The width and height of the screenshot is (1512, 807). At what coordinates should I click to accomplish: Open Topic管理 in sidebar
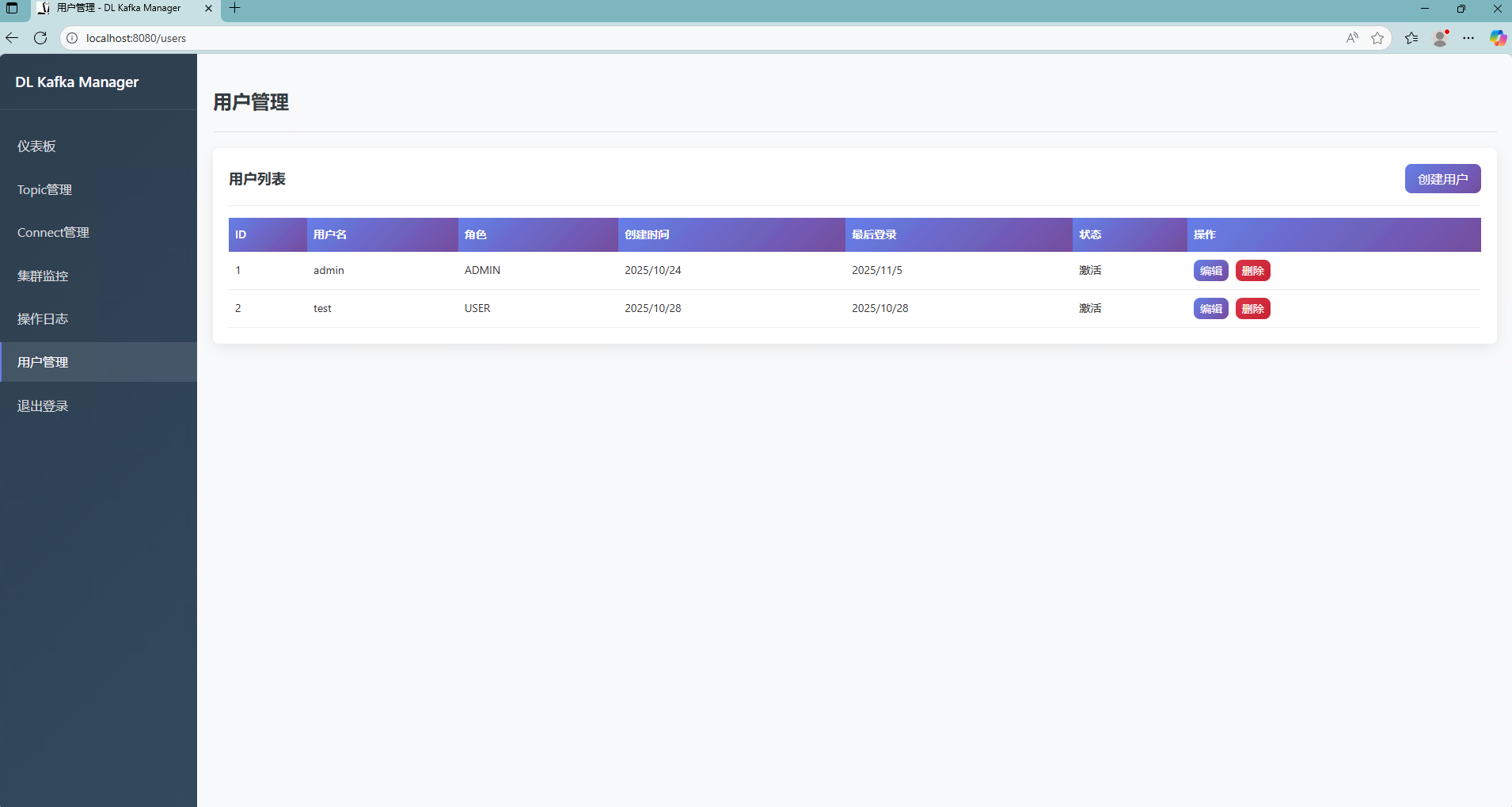tap(98, 189)
